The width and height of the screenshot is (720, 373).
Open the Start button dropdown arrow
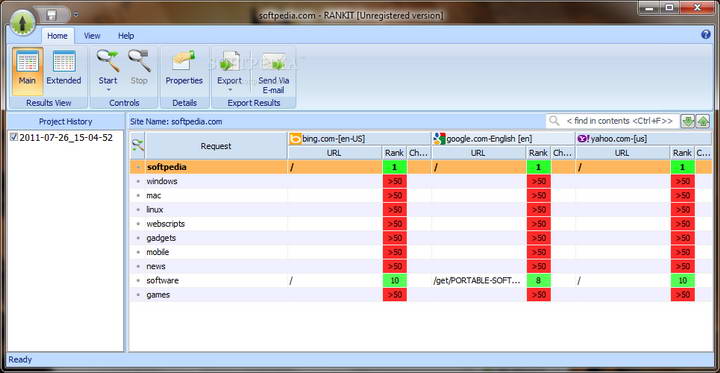(x=108, y=90)
